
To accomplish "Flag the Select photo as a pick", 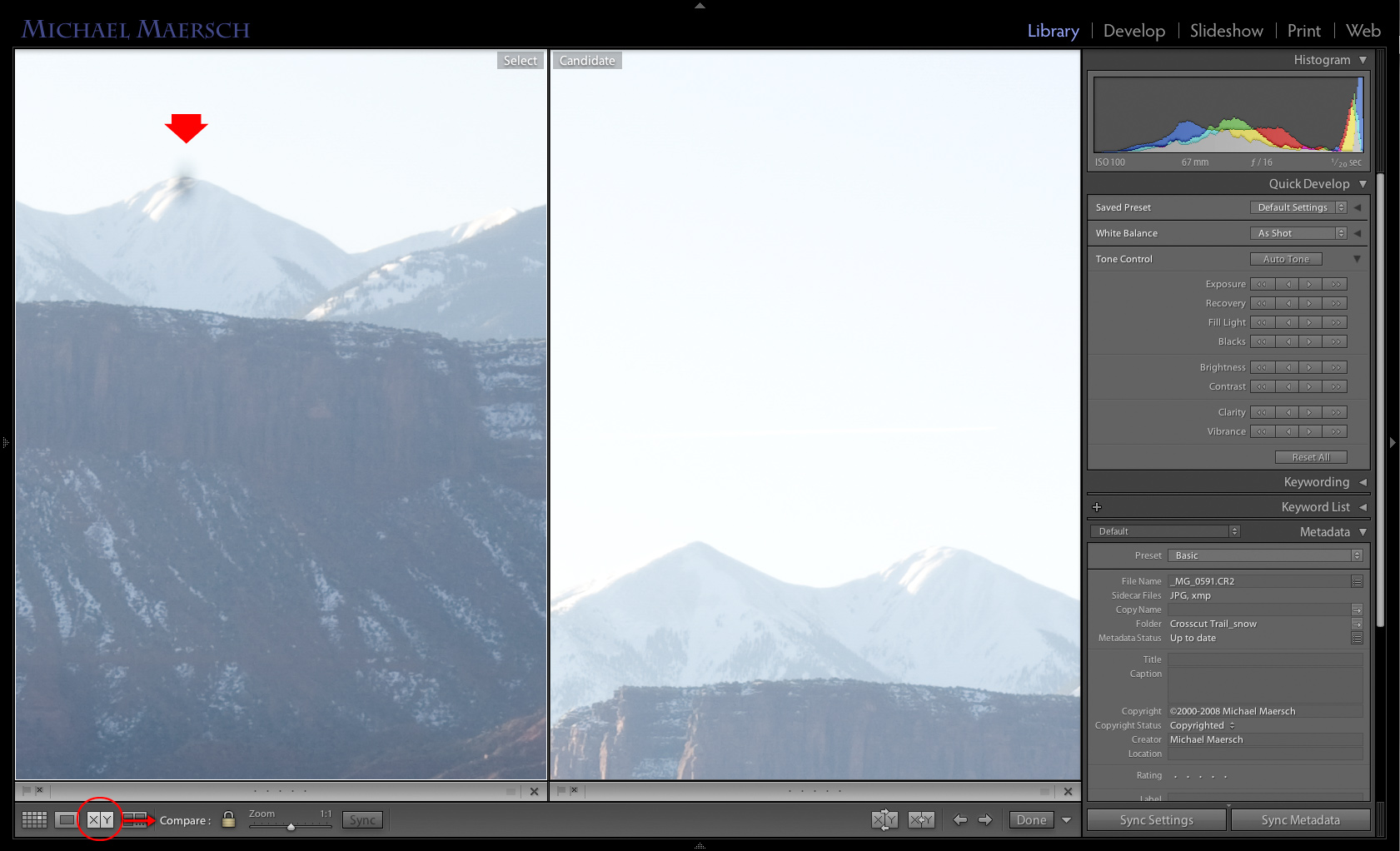I will tap(26, 790).
